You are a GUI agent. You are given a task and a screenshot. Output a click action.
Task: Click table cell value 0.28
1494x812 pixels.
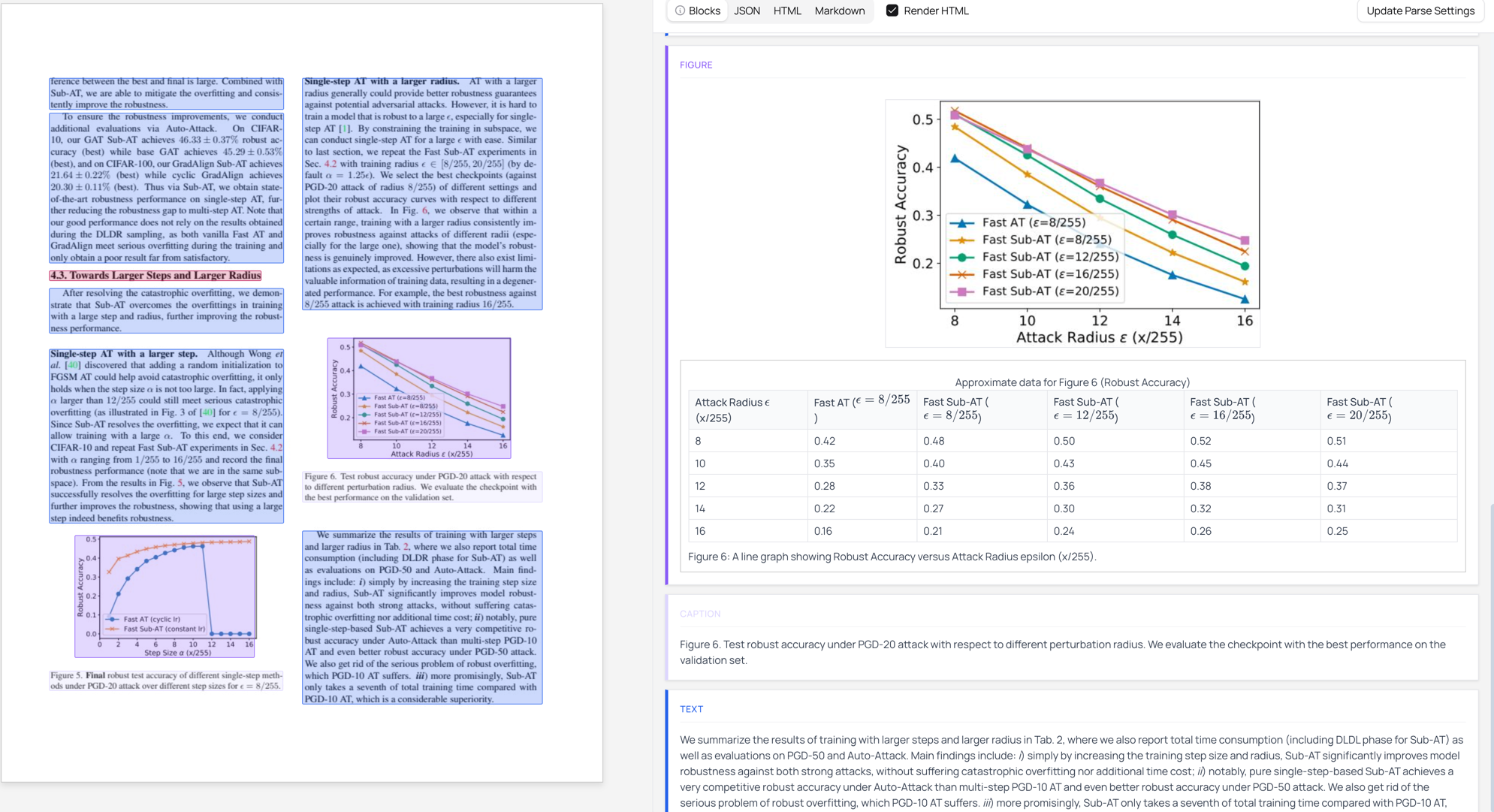[824, 486]
